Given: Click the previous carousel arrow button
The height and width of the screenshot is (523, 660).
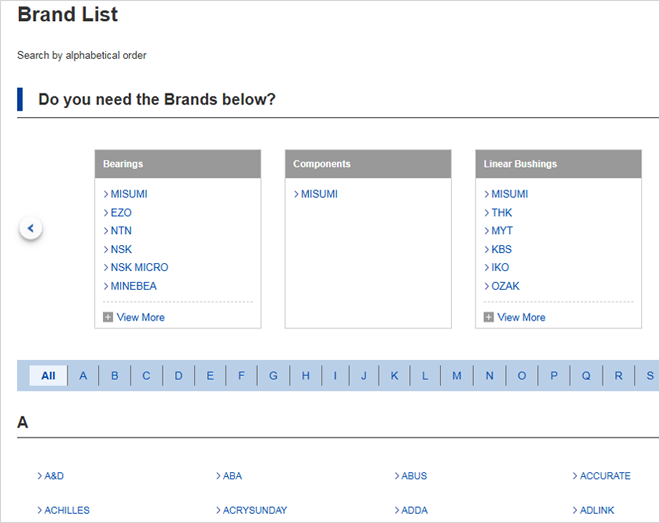Looking at the screenshot, I should (x=31, y=229).
